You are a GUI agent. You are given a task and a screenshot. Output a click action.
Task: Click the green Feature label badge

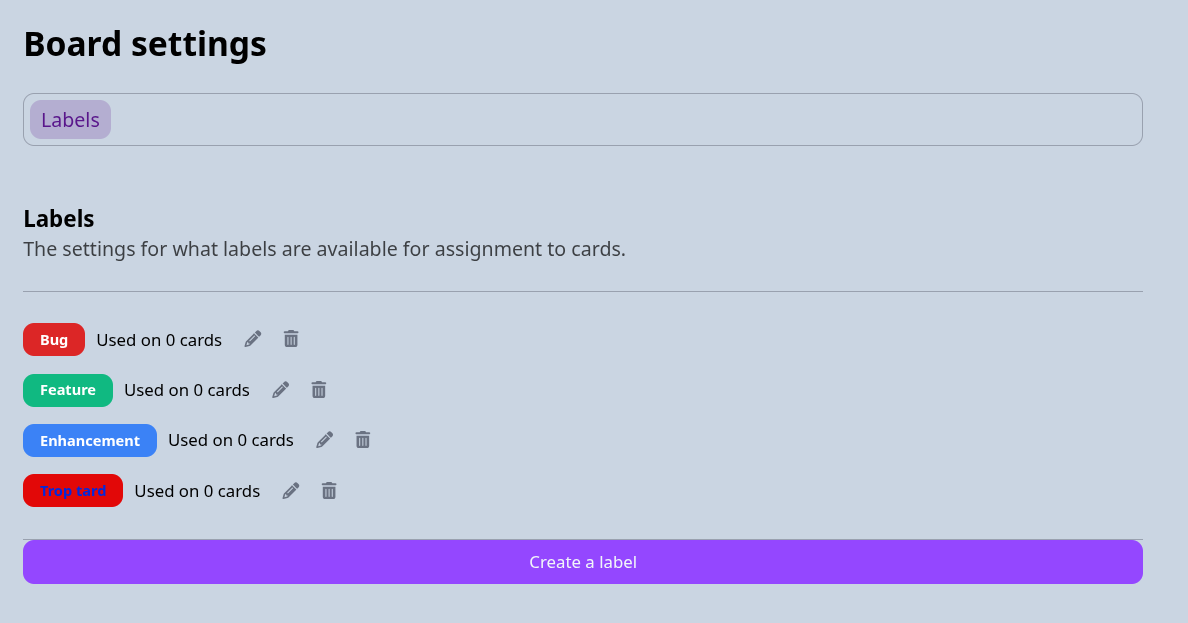pyautogui.click(x=68, y=390)
